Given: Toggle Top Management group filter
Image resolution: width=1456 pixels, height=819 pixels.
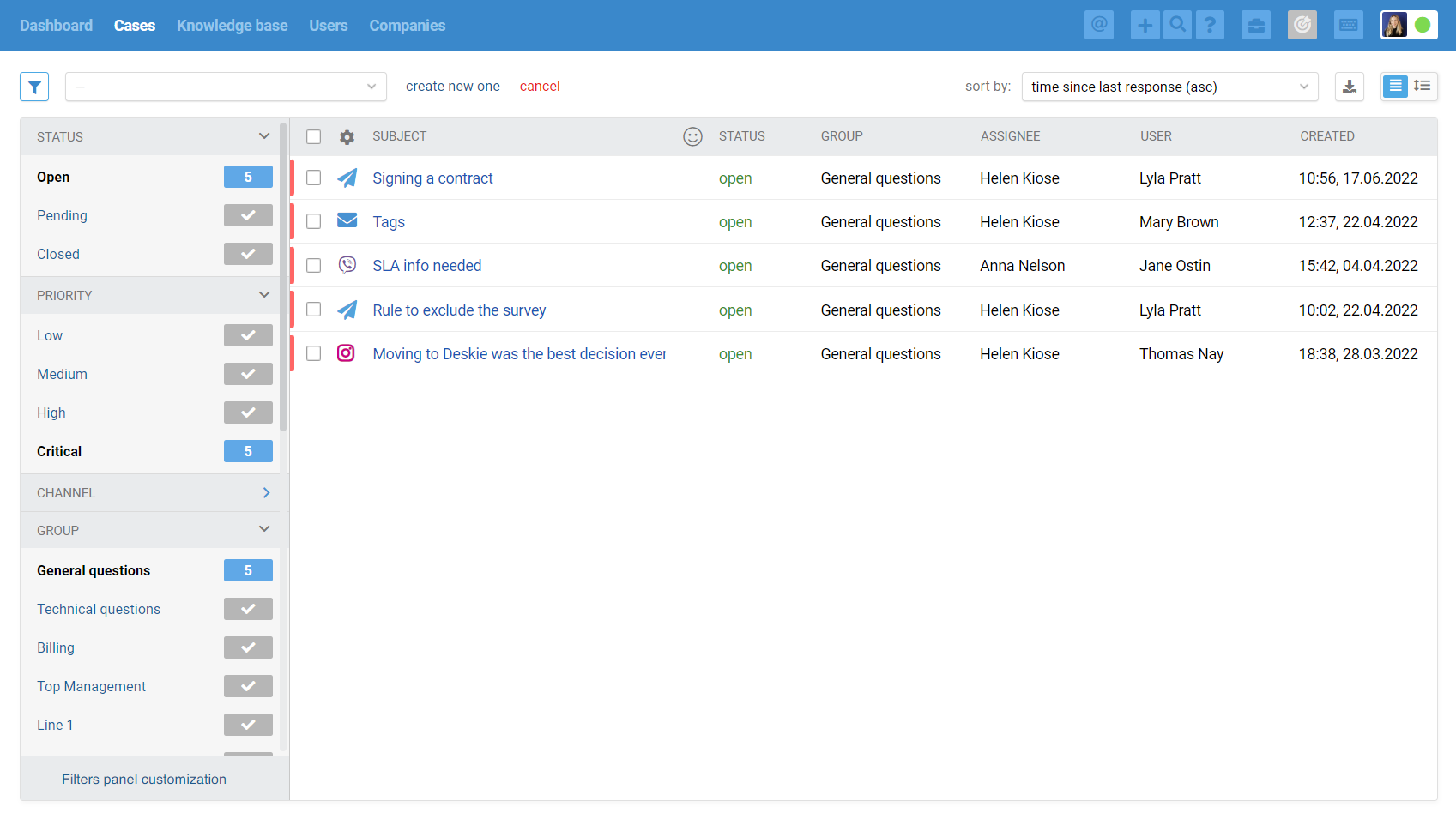Looking at the screenshot, I should [x=248, y=686].
